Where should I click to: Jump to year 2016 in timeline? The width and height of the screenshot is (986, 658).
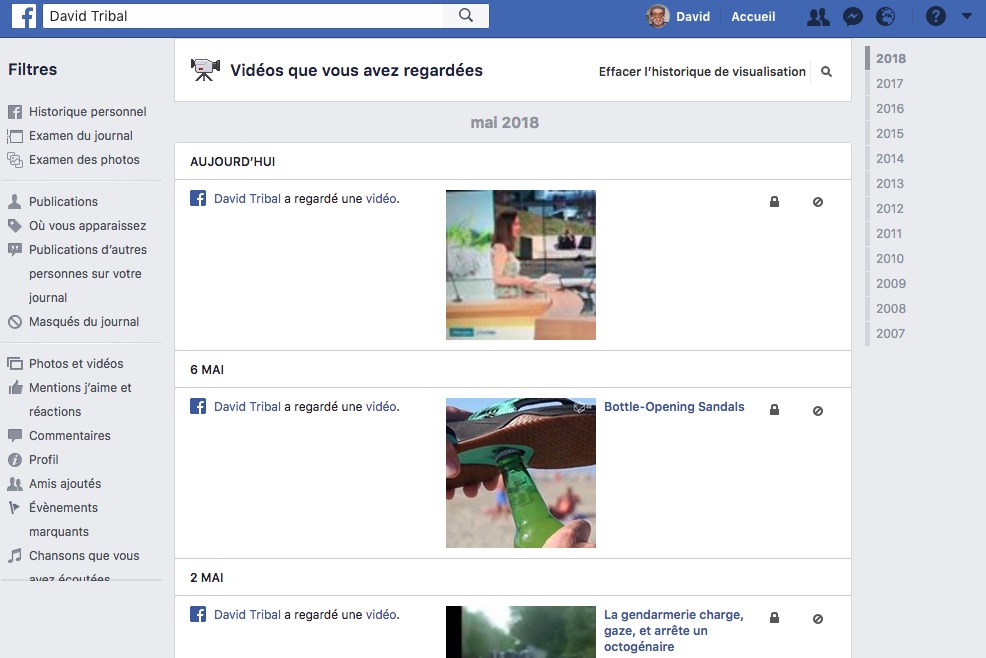coord(890,109)
